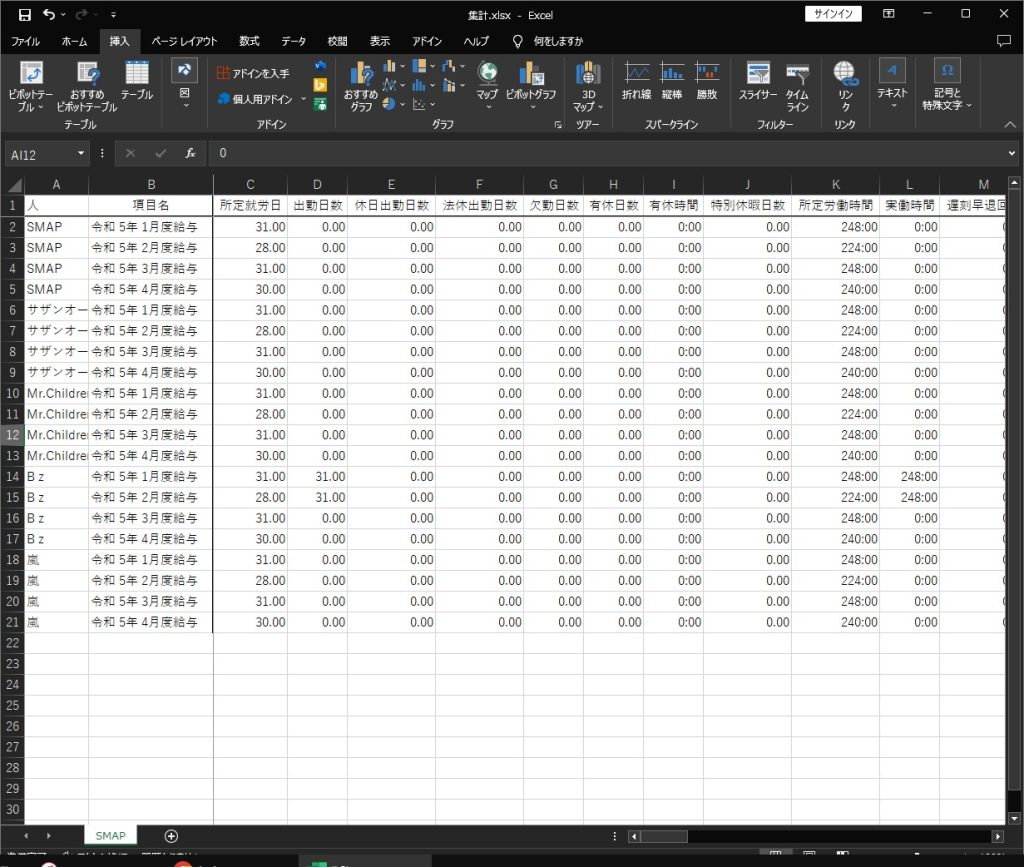This screenshot has width=1024, height=867.
Task: Expand the My Add-ins dropdown arrow
Action: tap(304, 99)
